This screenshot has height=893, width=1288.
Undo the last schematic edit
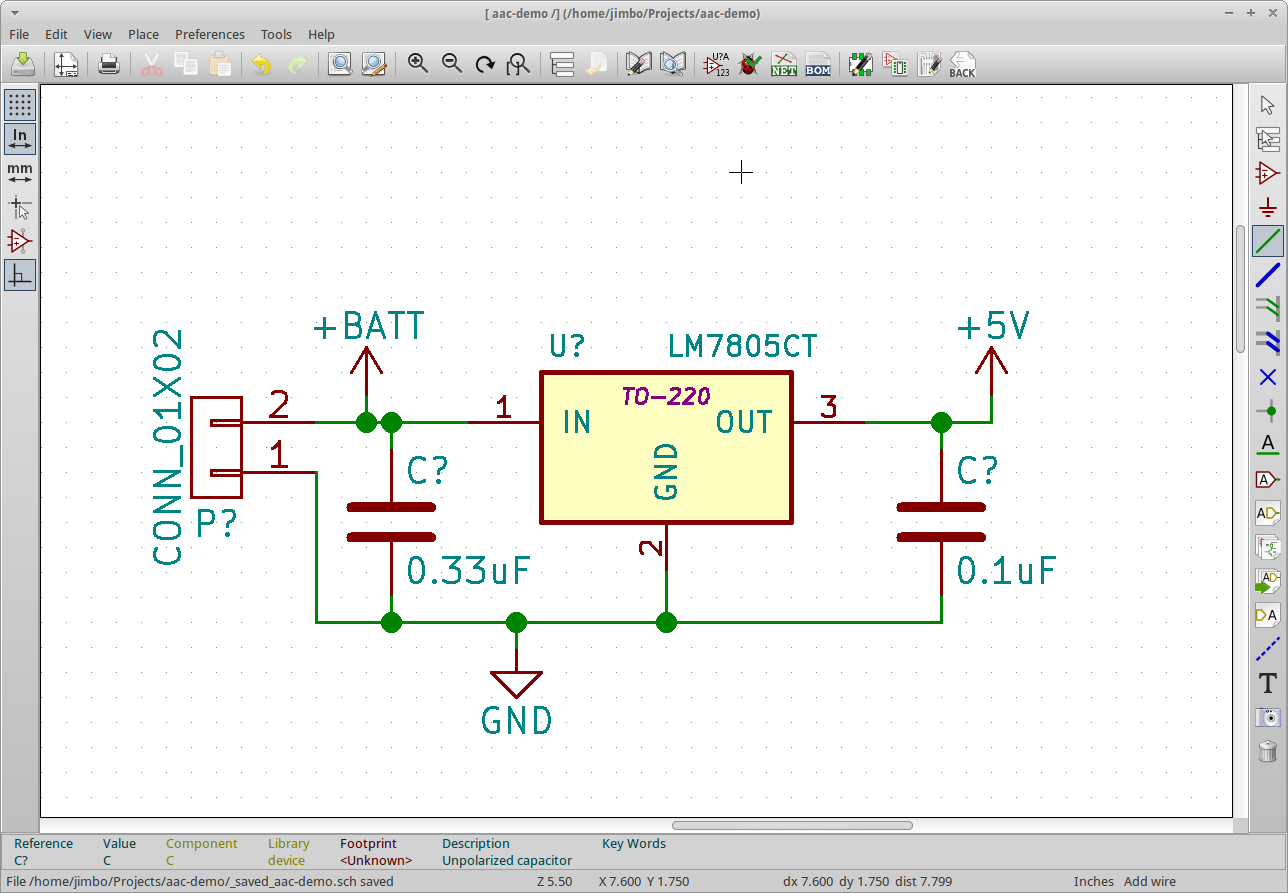tap(260, 64)
